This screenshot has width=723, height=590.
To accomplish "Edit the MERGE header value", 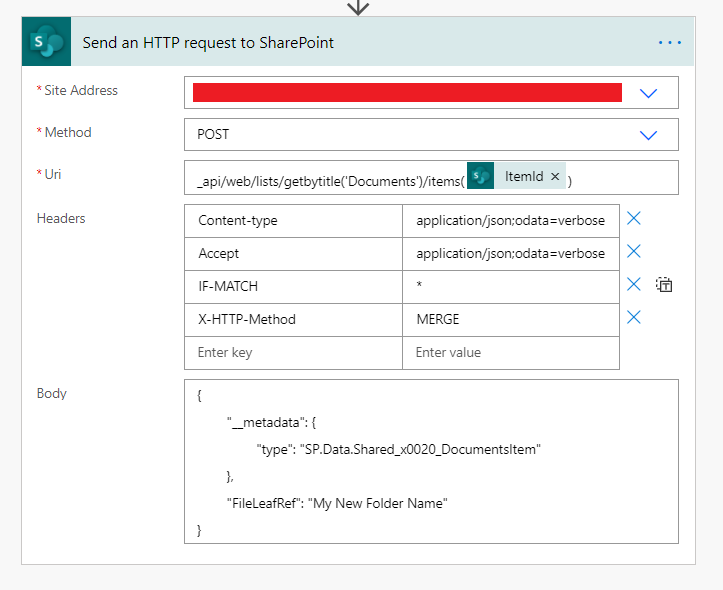I will click(511, 320).
